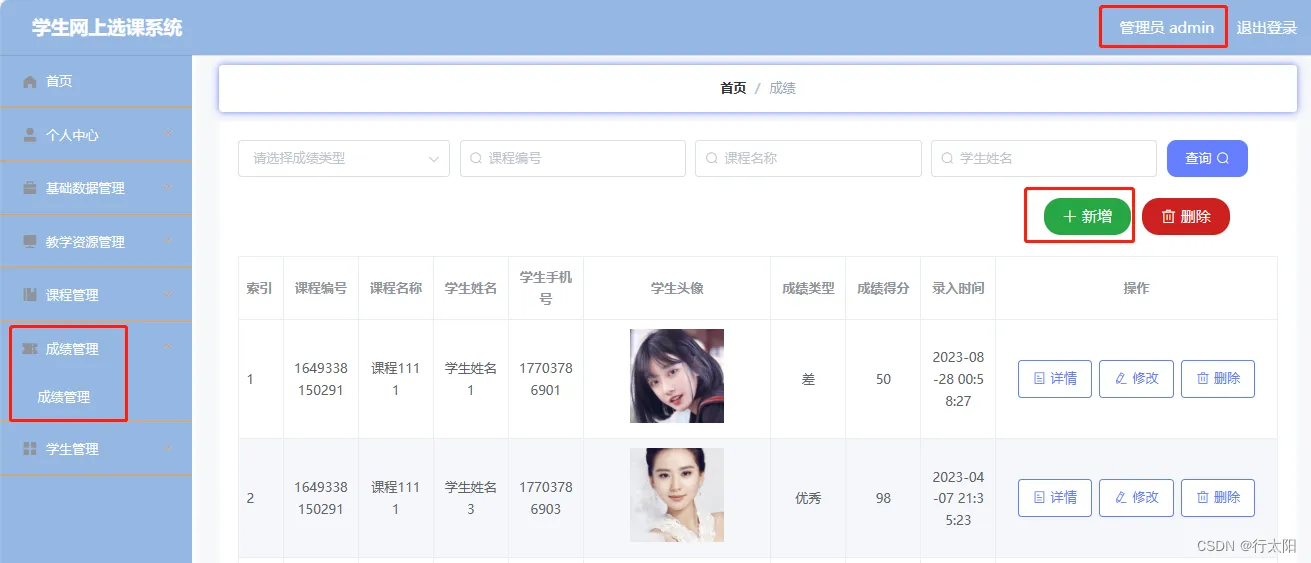Click phone number 17703786901
Screen dimensions: 1311x563
click(546, 379)
